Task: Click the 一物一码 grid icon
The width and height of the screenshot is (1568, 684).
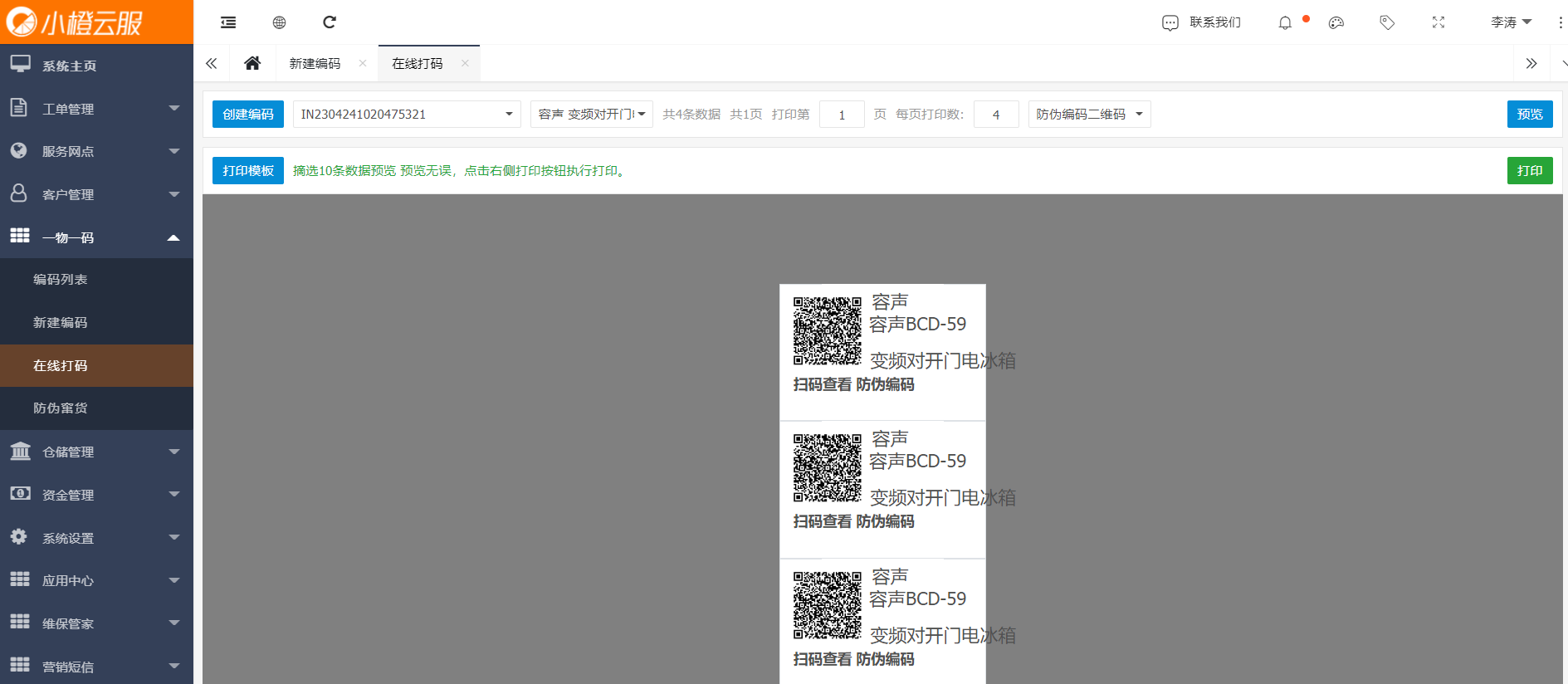Action: tap(20, 236)
